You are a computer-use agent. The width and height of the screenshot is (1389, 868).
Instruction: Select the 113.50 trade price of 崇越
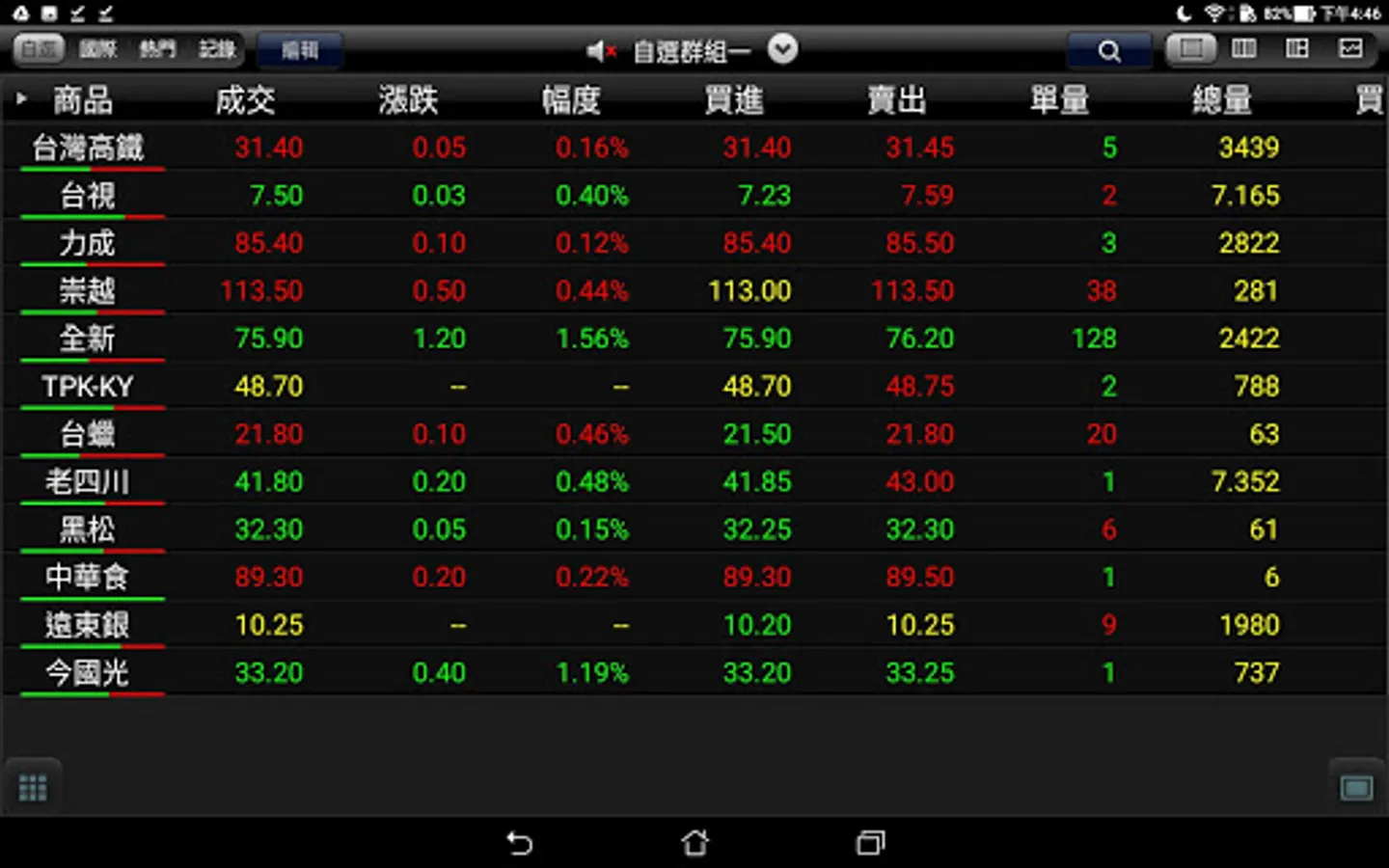pyautogui.click(x=261, y=290)
